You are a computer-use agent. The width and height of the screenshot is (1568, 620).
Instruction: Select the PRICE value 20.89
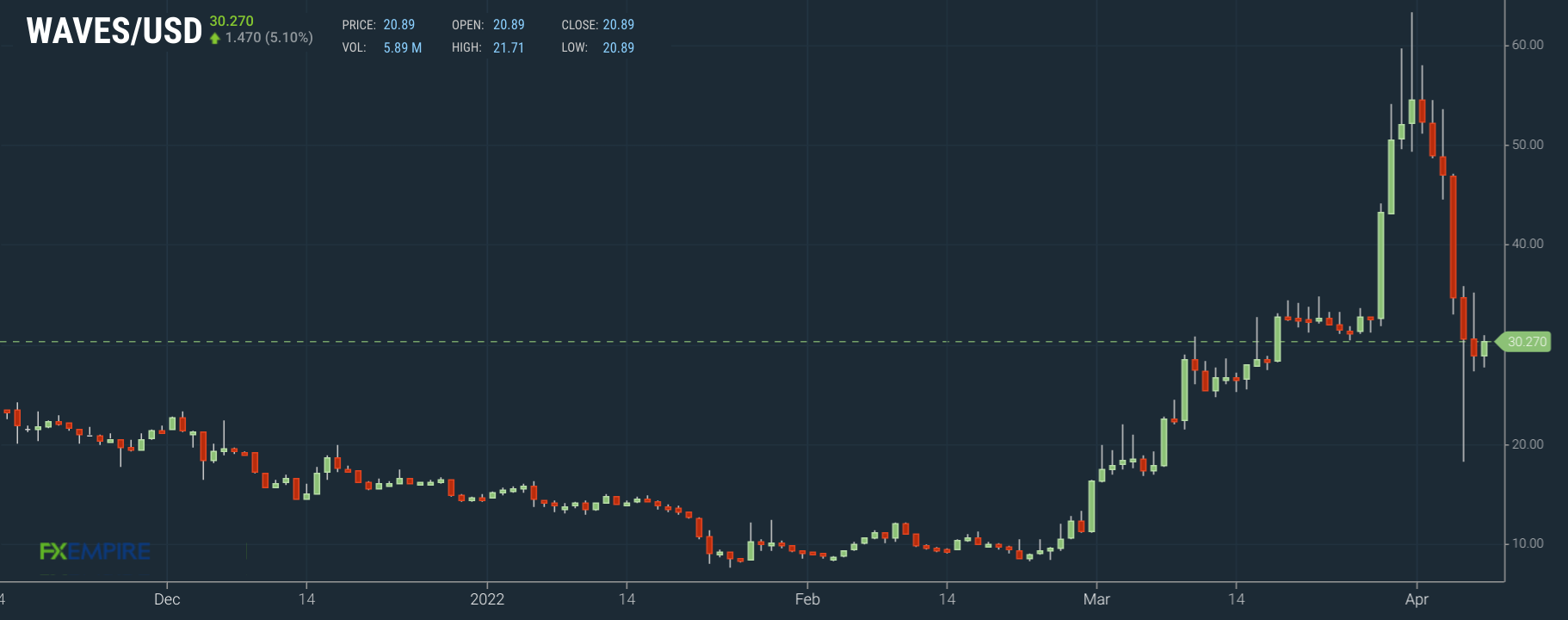click(399, 25)
